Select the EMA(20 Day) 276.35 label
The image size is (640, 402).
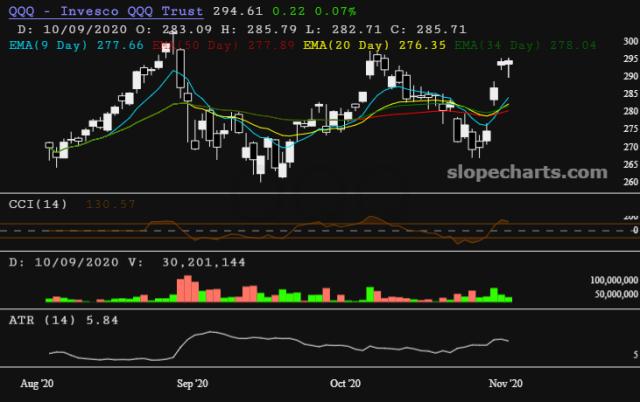coord(374,45)
